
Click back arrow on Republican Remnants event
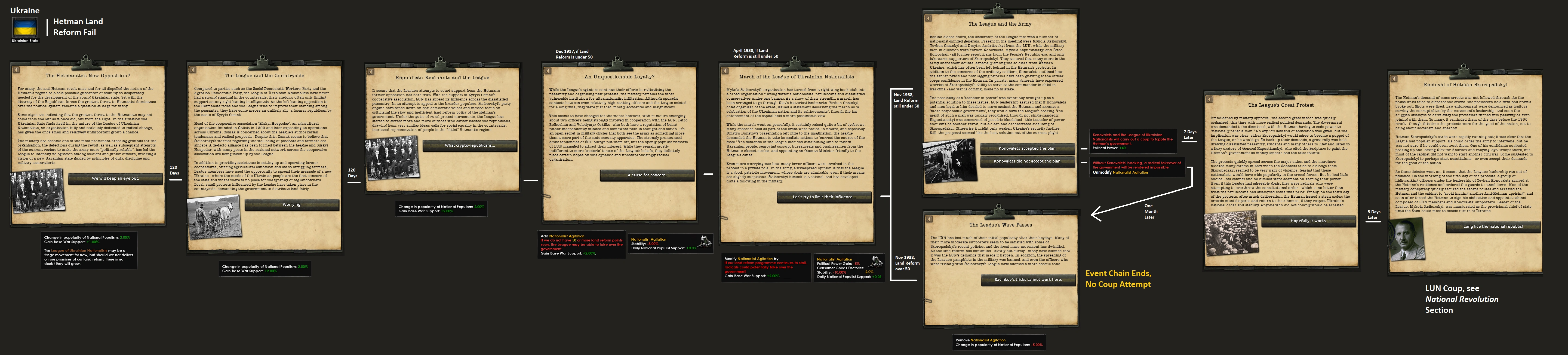tap(371, 72)
